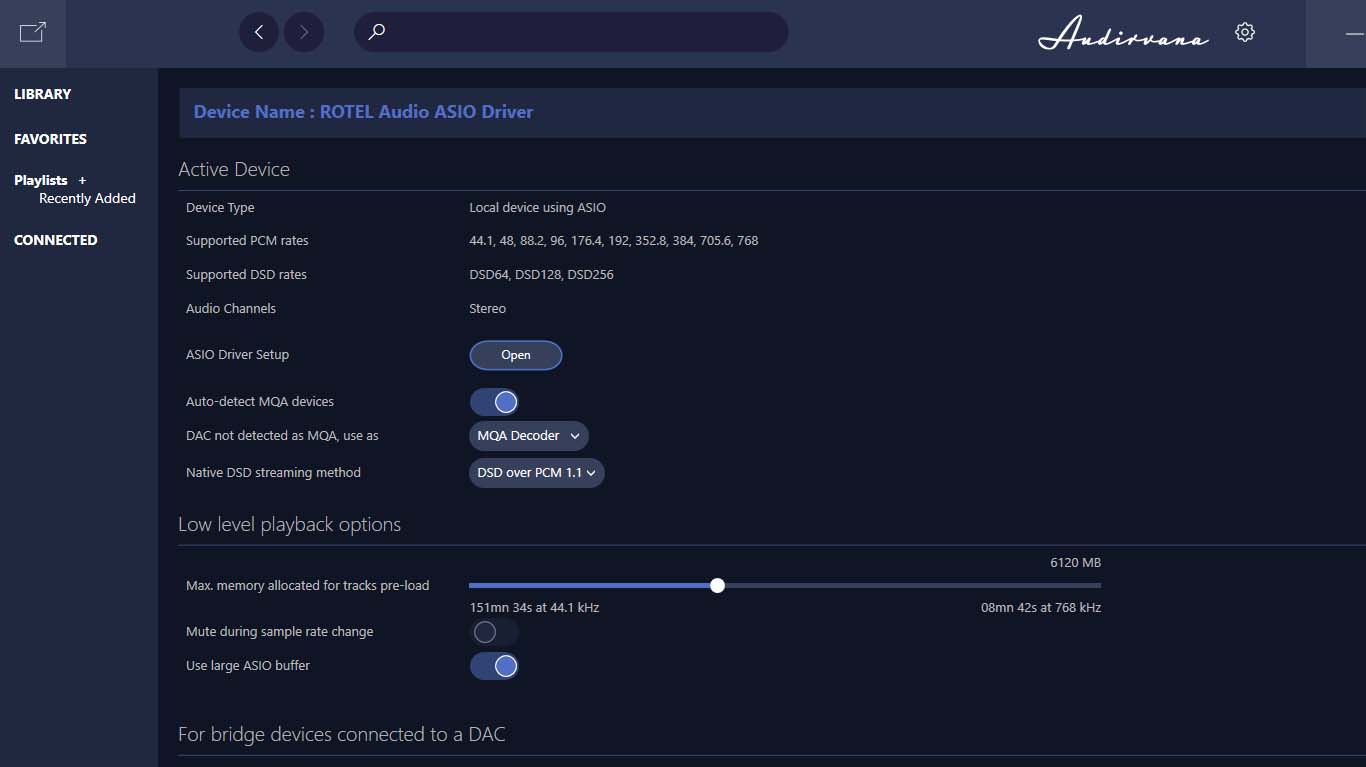The image size is (1366, 767).
Task: Go forward with the right arrow button
Action: point(304,32)
